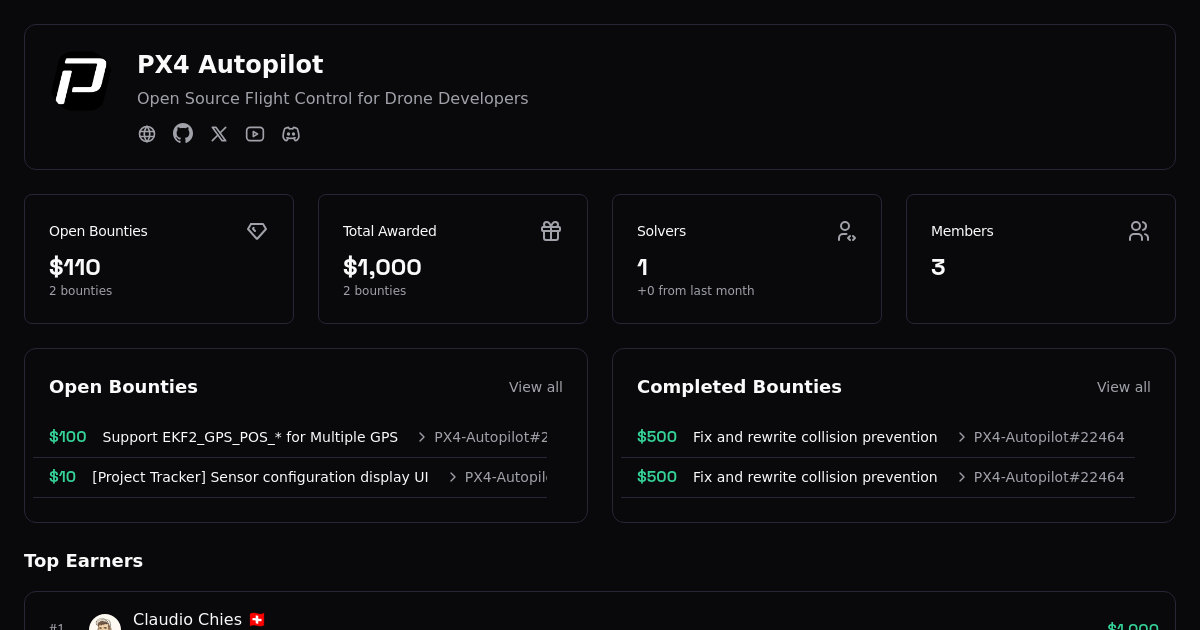Open View all under Open Bounties
This screenshot has width=1200, height=630.
536,387
